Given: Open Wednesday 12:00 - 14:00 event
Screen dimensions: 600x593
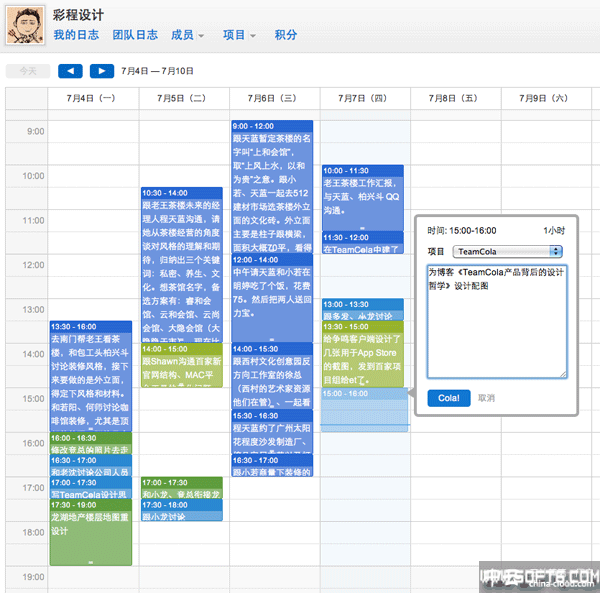Looking at the screenshot, I should click(x=272, y=298).
